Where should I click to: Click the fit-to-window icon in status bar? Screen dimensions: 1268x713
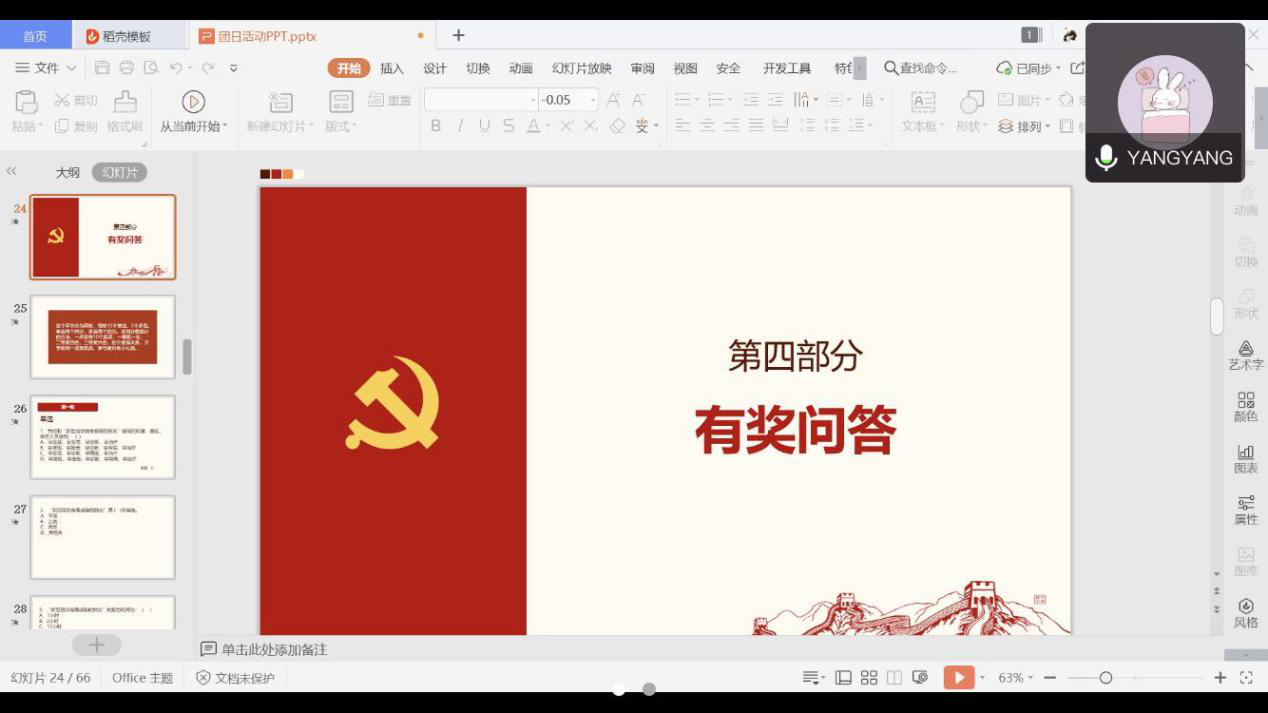1246,678
